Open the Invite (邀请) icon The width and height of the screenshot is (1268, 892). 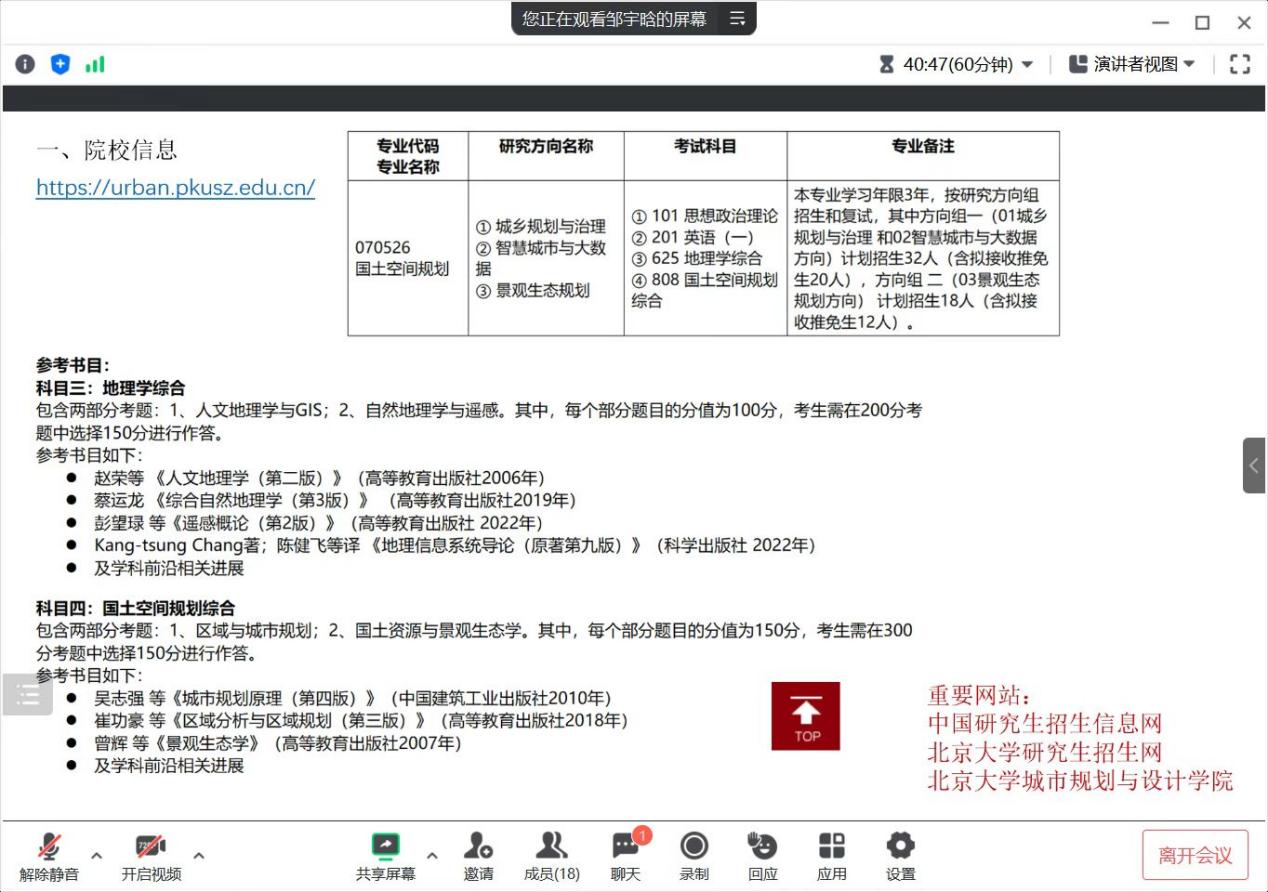pyautogui.click(x=478, y=856)
